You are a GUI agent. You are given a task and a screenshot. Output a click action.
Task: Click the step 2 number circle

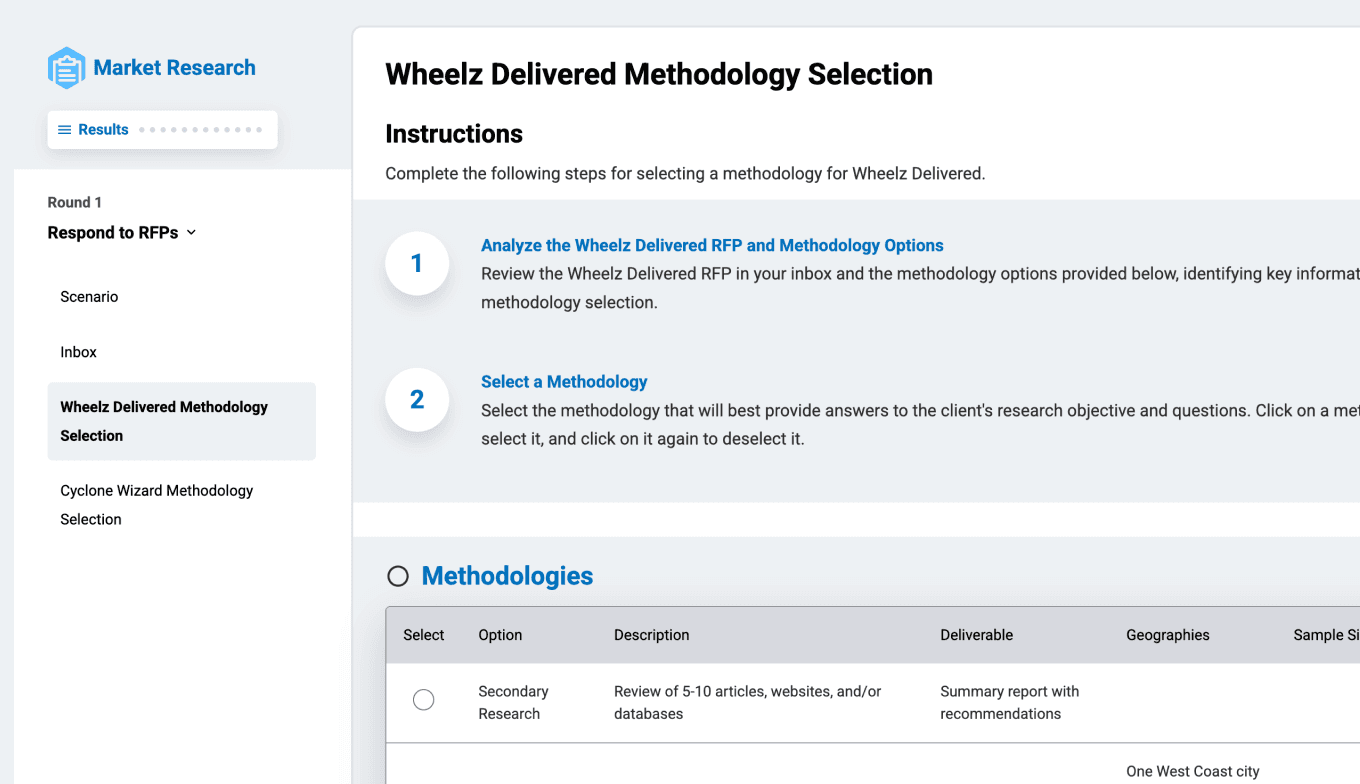point(417,400)
